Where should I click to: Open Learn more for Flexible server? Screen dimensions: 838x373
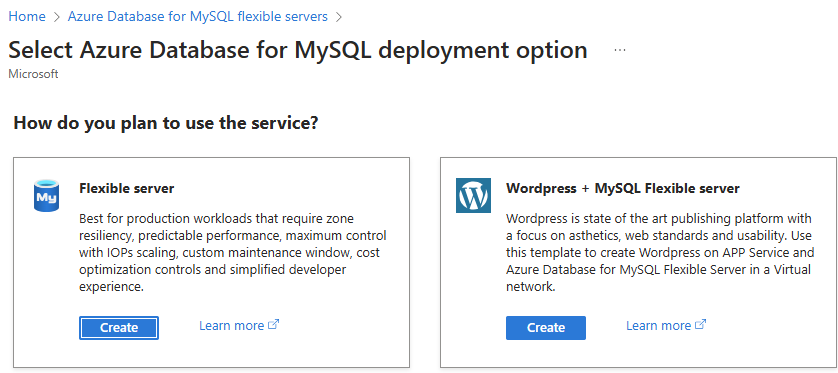(231, 325)
